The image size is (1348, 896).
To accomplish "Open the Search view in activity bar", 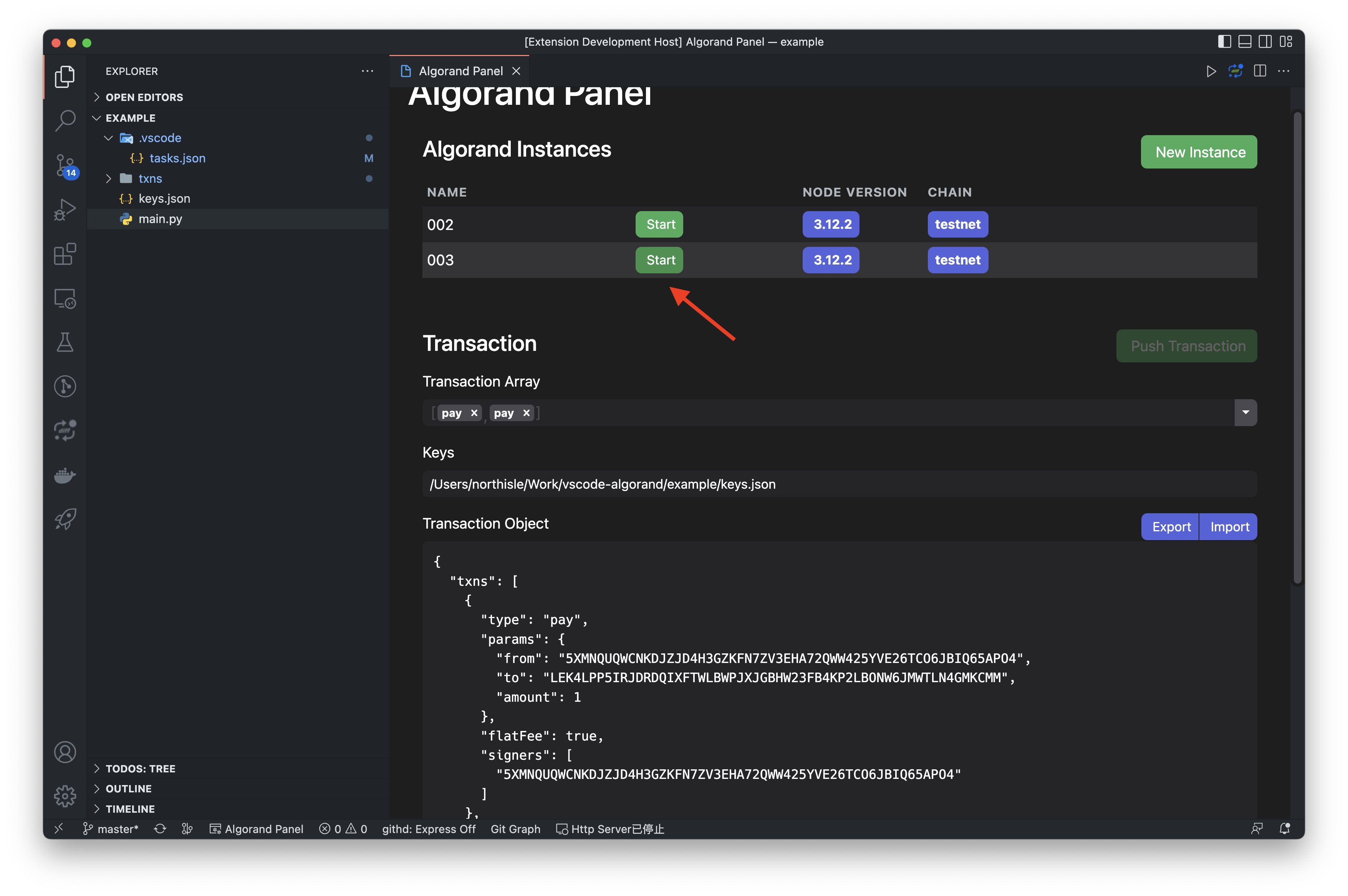I will coord(65,121).
